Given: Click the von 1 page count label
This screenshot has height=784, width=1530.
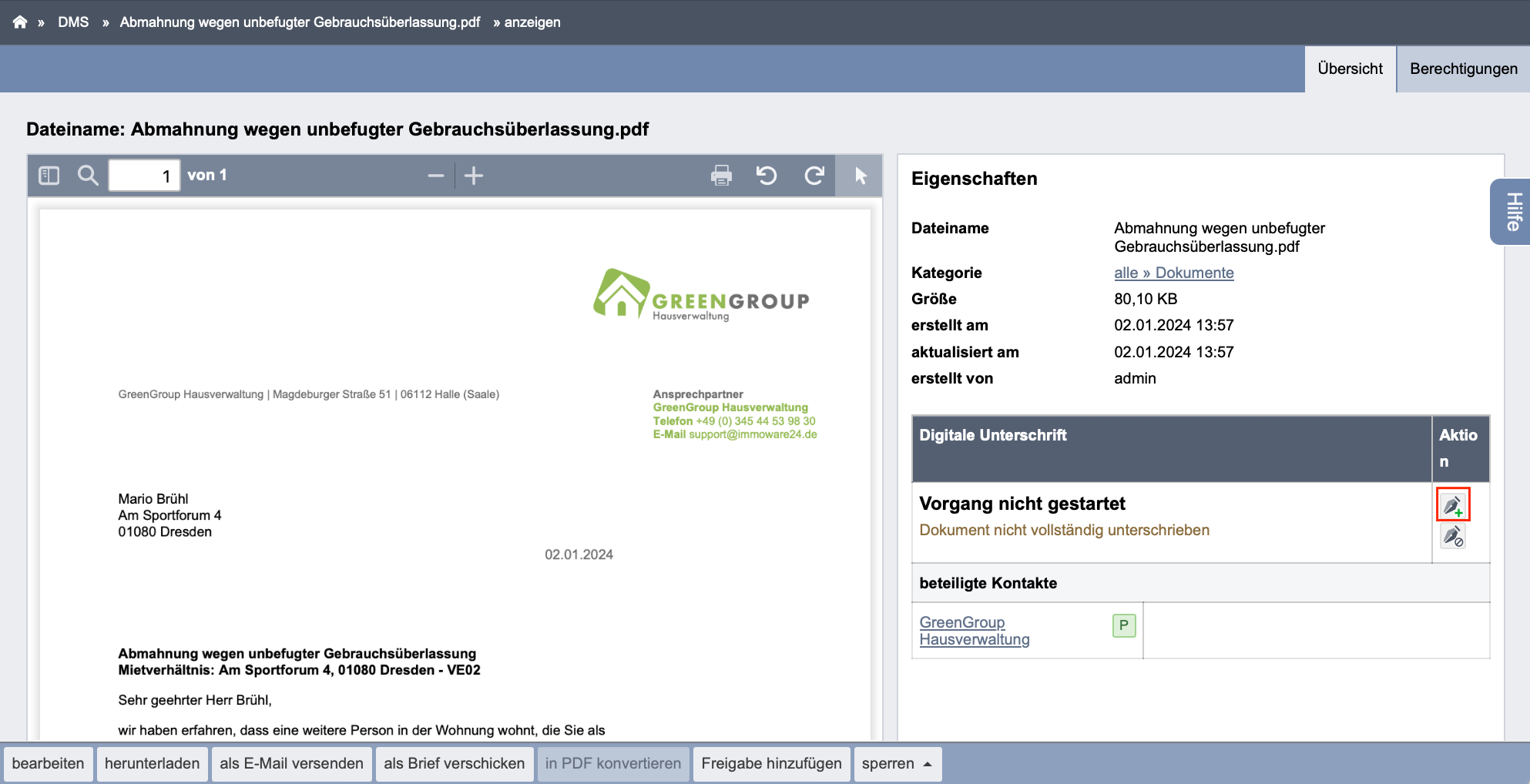Looking at the screenshot, I should pyautogui.click(x=206, y=176).
